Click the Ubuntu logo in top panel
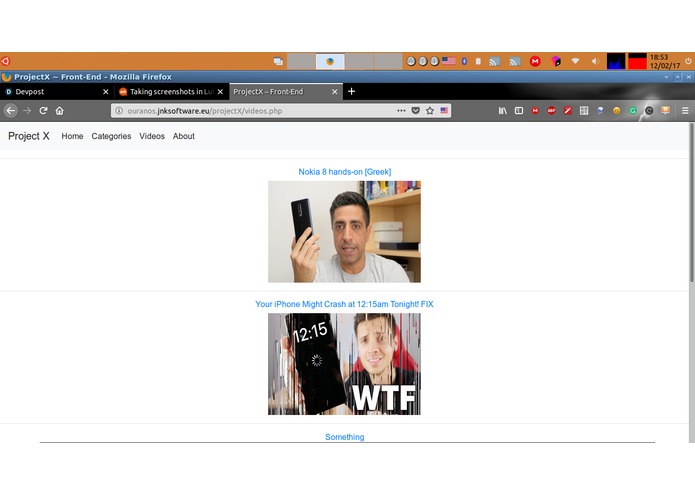The image size is (695, 494). (x=5, y=61)
